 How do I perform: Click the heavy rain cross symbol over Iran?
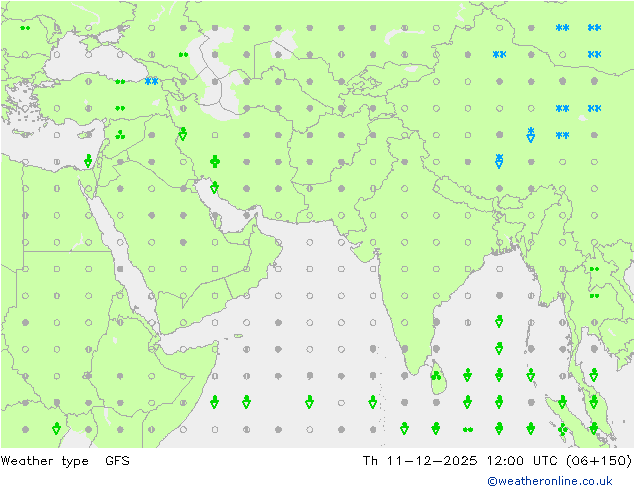(215, 162)
